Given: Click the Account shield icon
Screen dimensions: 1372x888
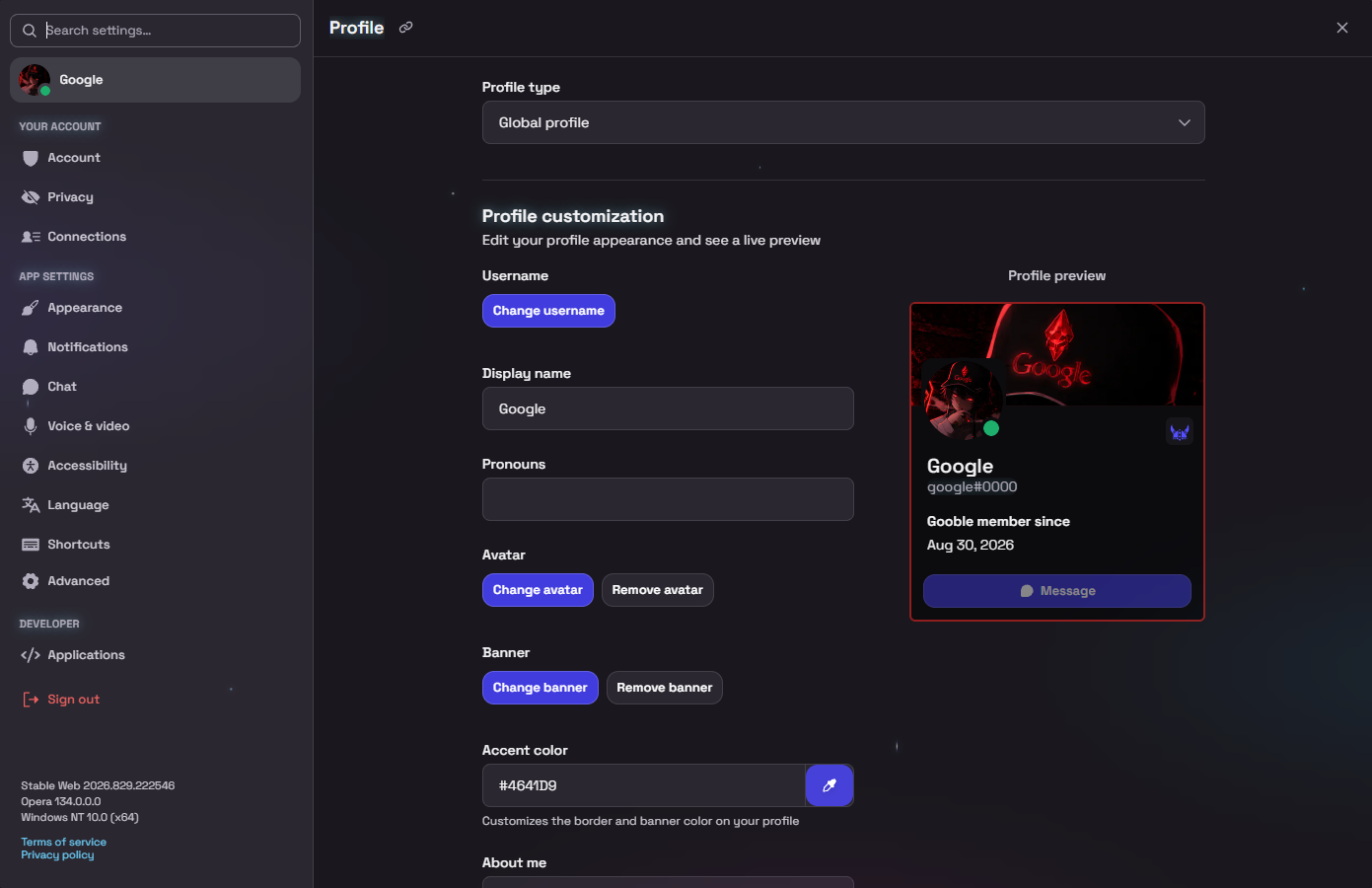Looking at the screenshot, I should 31,158.
